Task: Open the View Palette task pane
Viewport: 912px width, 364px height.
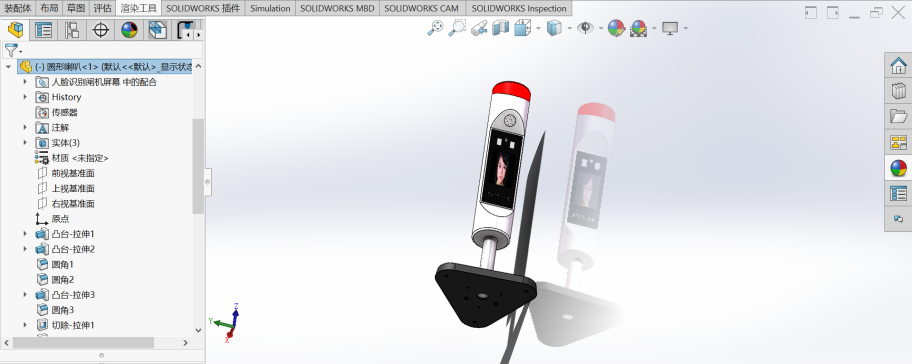Action: point(899,142)
